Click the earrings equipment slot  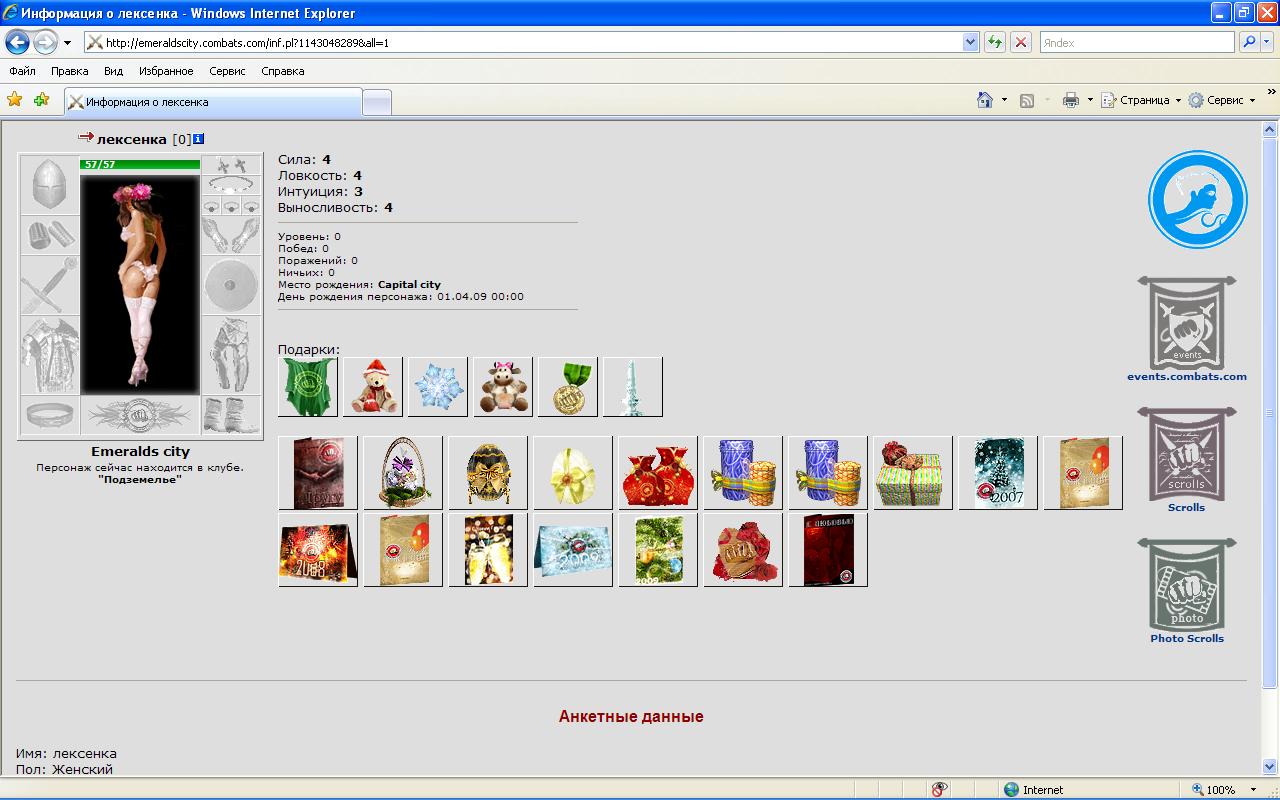click(231, 165)
